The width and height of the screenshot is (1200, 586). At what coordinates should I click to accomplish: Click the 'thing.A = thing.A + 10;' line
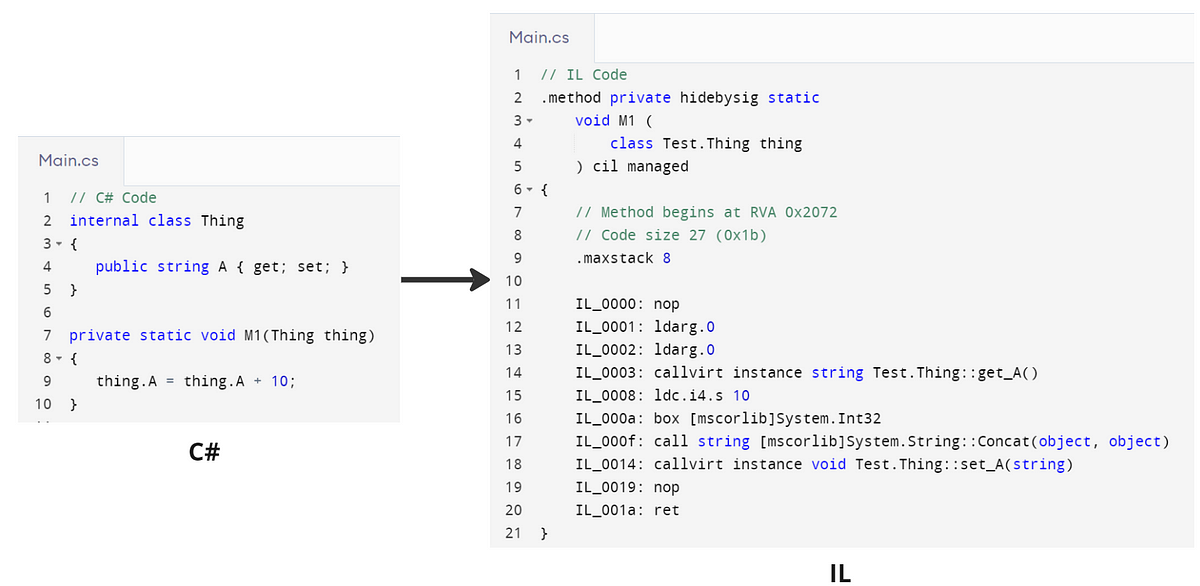[x=196, y=382]
